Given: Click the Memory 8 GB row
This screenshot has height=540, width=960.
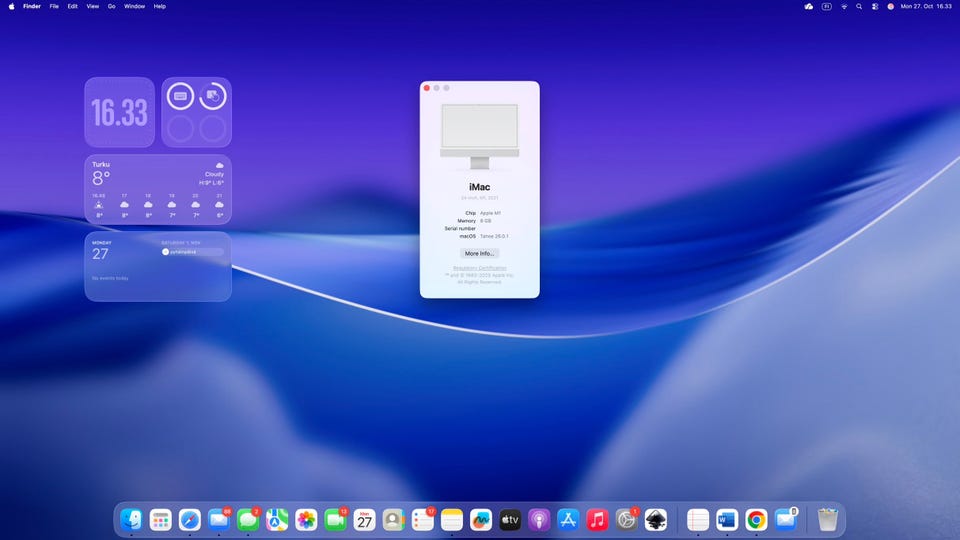Looking at the screenshot, I should click(x=474, y=220).
